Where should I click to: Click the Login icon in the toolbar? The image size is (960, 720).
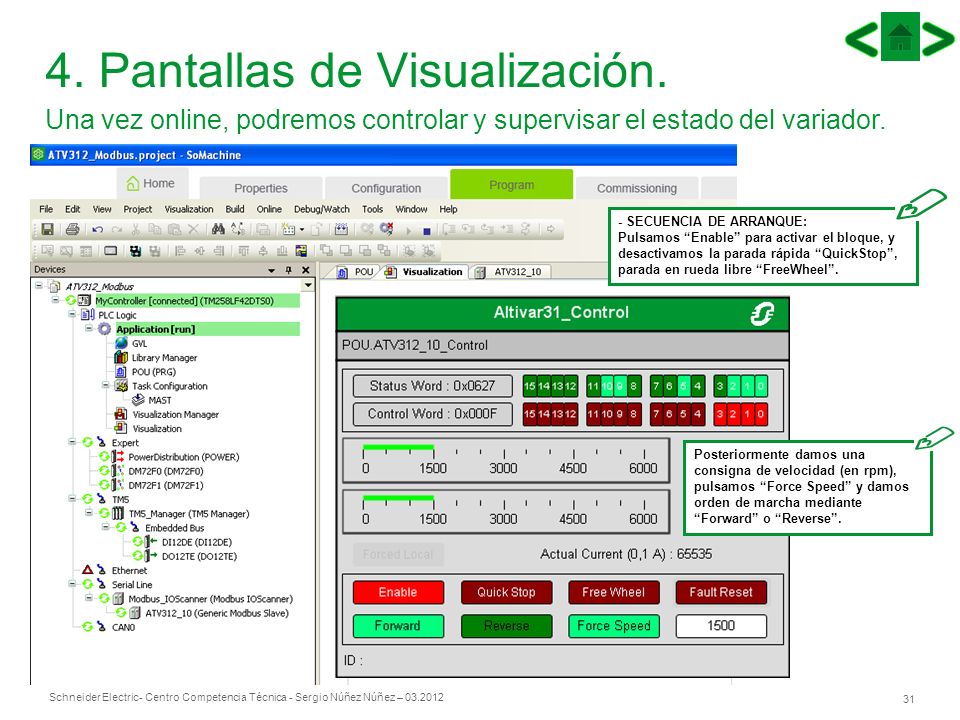367,229
